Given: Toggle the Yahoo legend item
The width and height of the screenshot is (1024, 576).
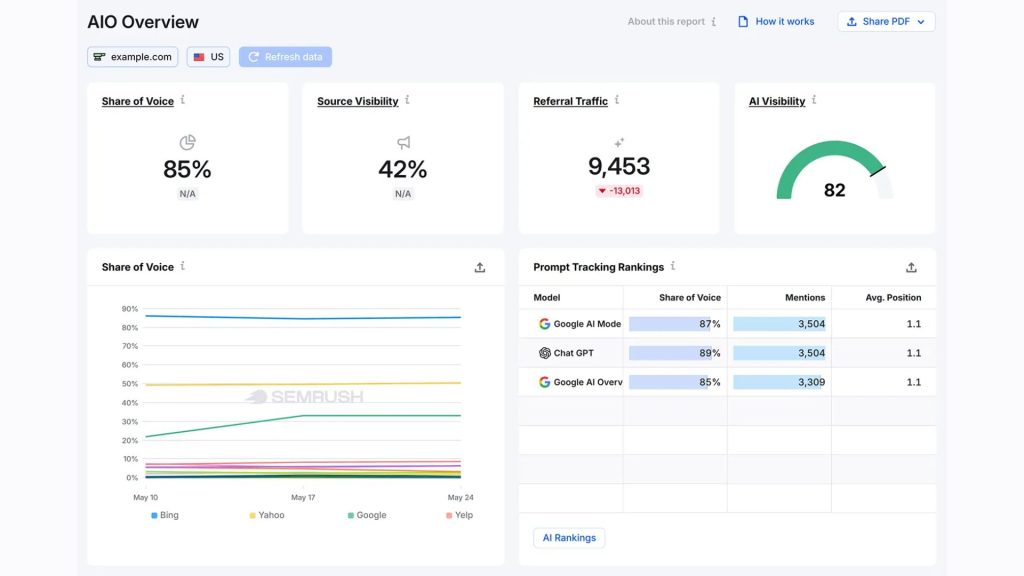Looking at the screenshot, I should [266, 515].
